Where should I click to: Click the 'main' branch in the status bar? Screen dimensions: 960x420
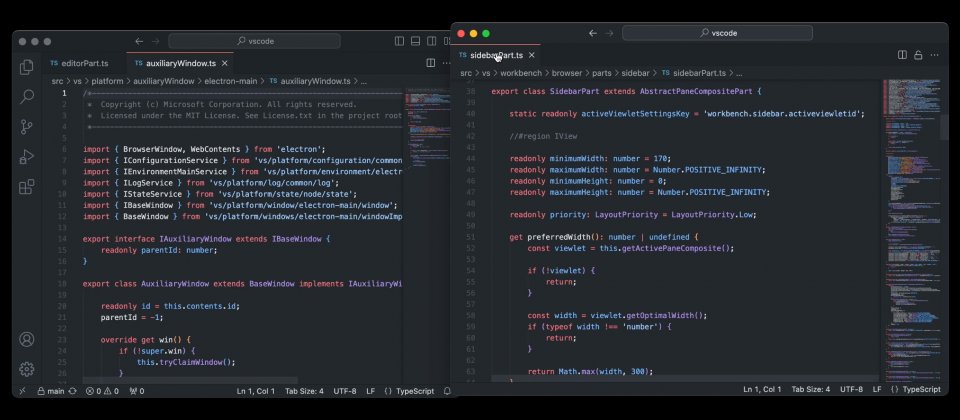[51, 391]
